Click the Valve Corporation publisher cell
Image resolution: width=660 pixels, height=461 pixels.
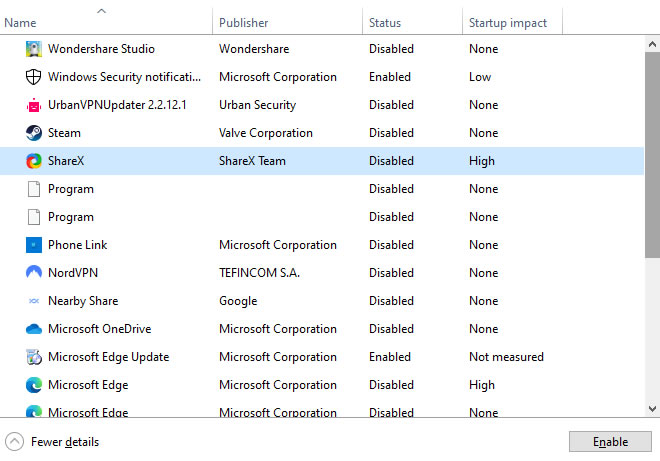click(x=266, y=133)
